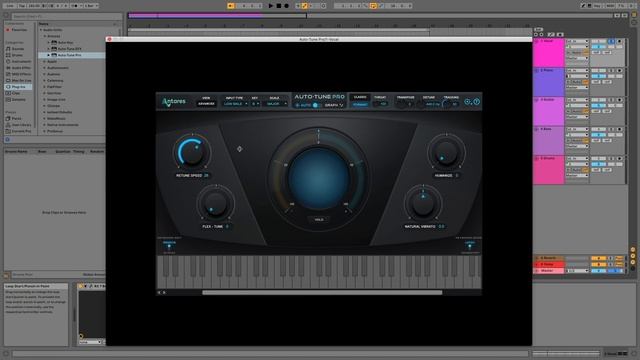The height and width of the screenshot is (360, 640).
Task: Expand the Auto-Key plugin entry
Action: pyautogui.click(x=49, y=42)
